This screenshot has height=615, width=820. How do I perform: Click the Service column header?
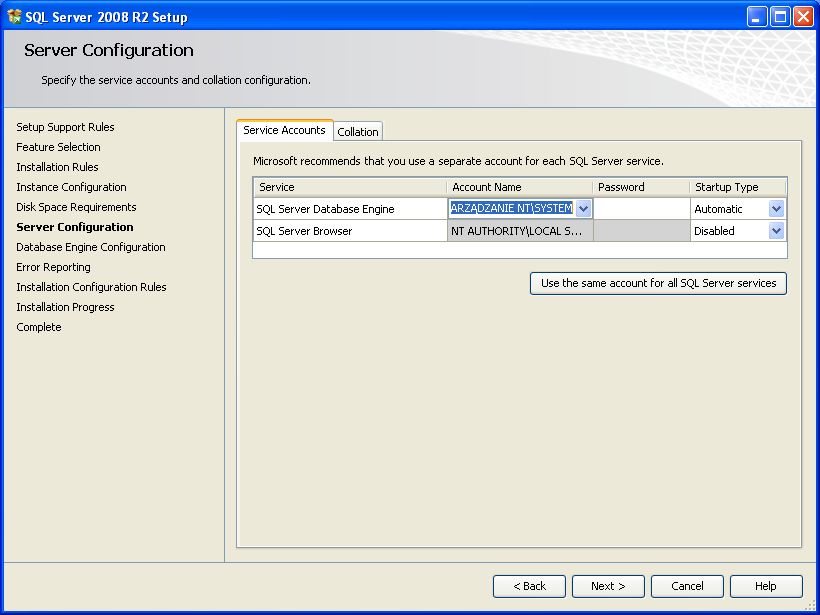pos(350,187)
